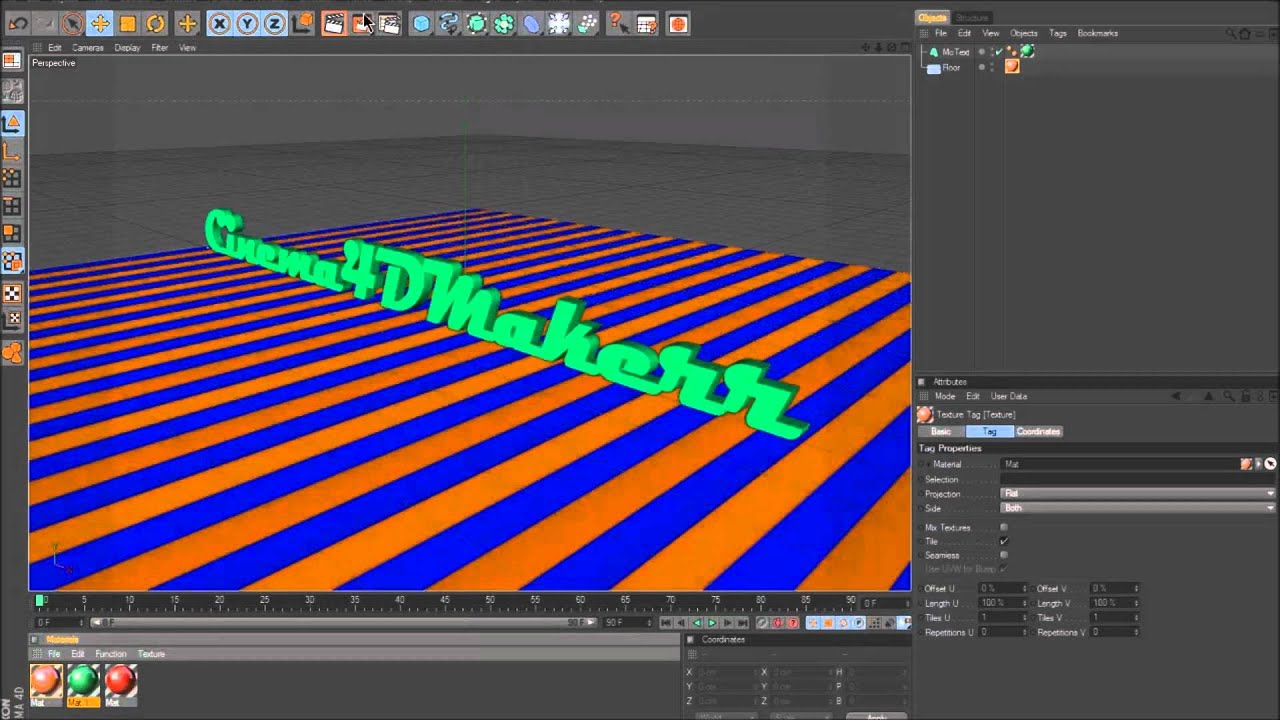Enable the texture checkerboard mode icon

tap(12, 294)
